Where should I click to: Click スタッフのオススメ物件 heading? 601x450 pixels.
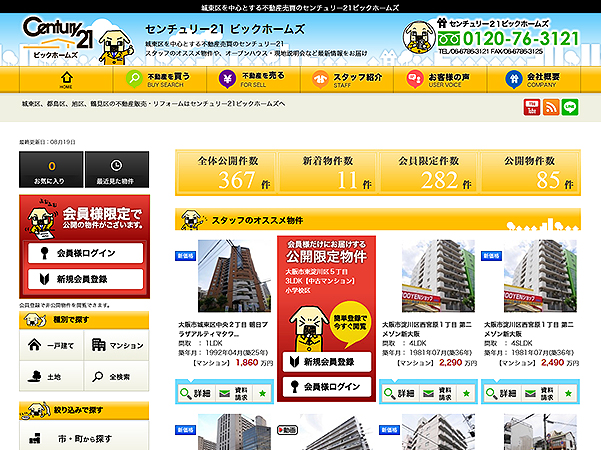pyautogui.click(x=257, y=220)
